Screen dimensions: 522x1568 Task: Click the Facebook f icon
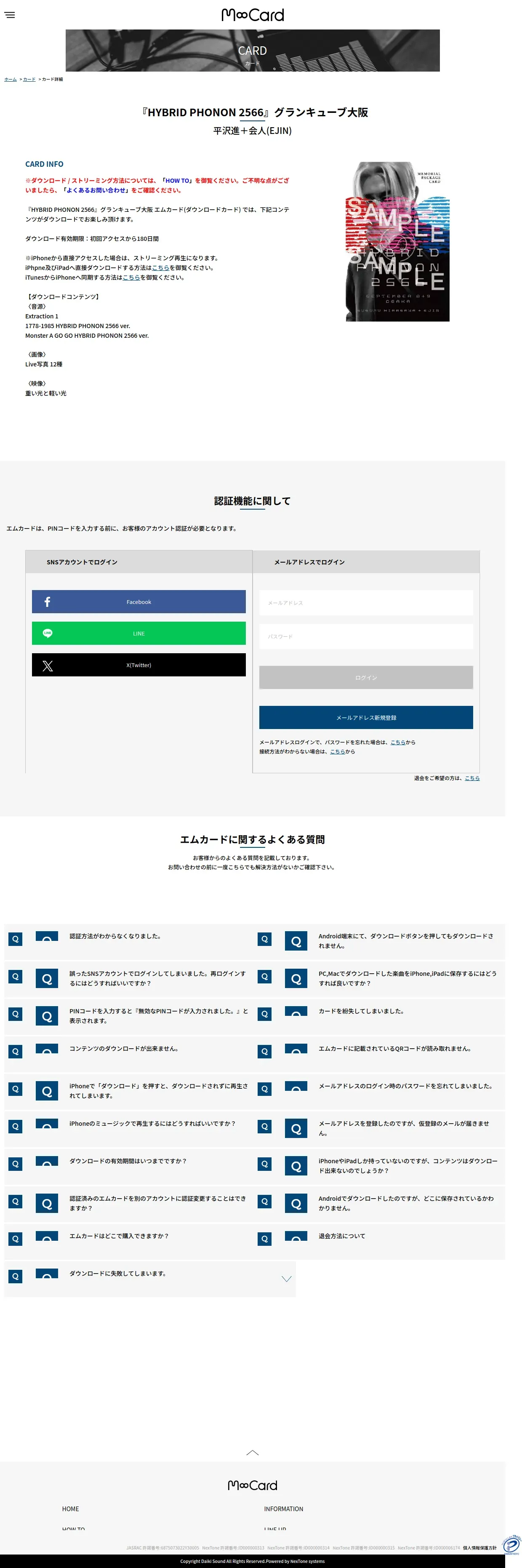[x=48, y=601]
